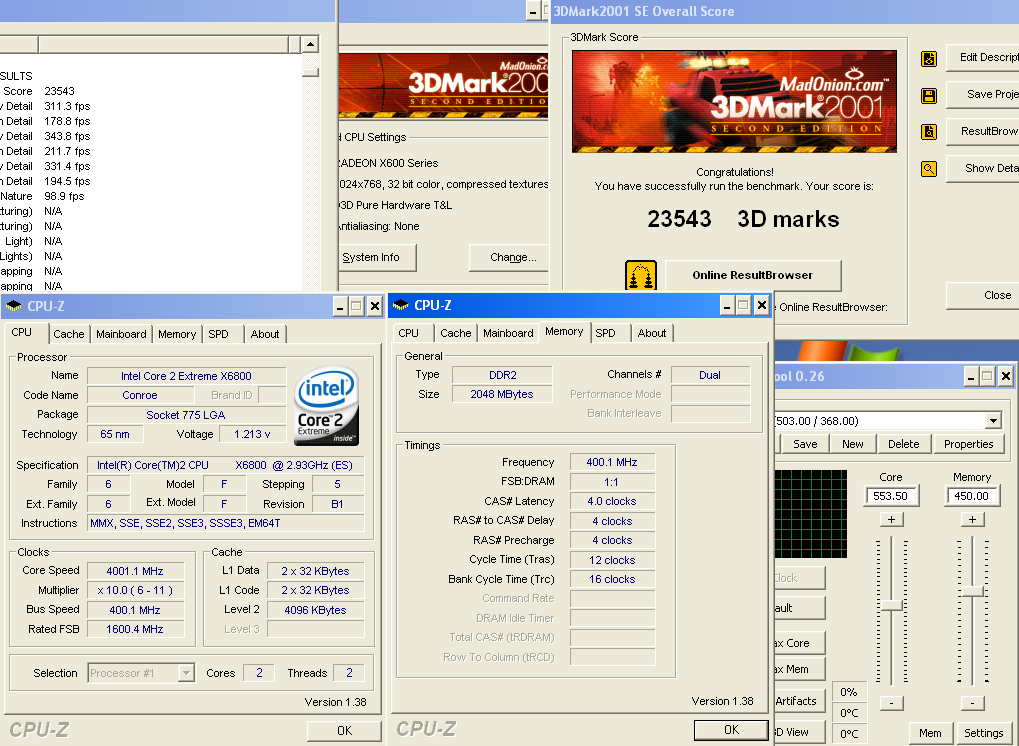1019x746 pixels.
Task: Click the ResultBrowser button
Action: (983, 131)
